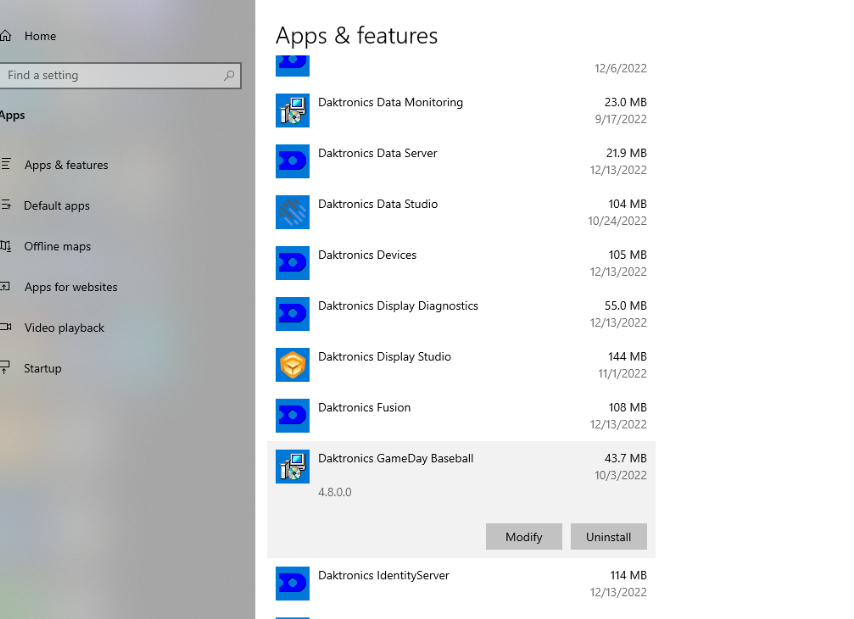Click the Daktronics Fusion app icon
854x619 pixels.
(x=292, y=416)
